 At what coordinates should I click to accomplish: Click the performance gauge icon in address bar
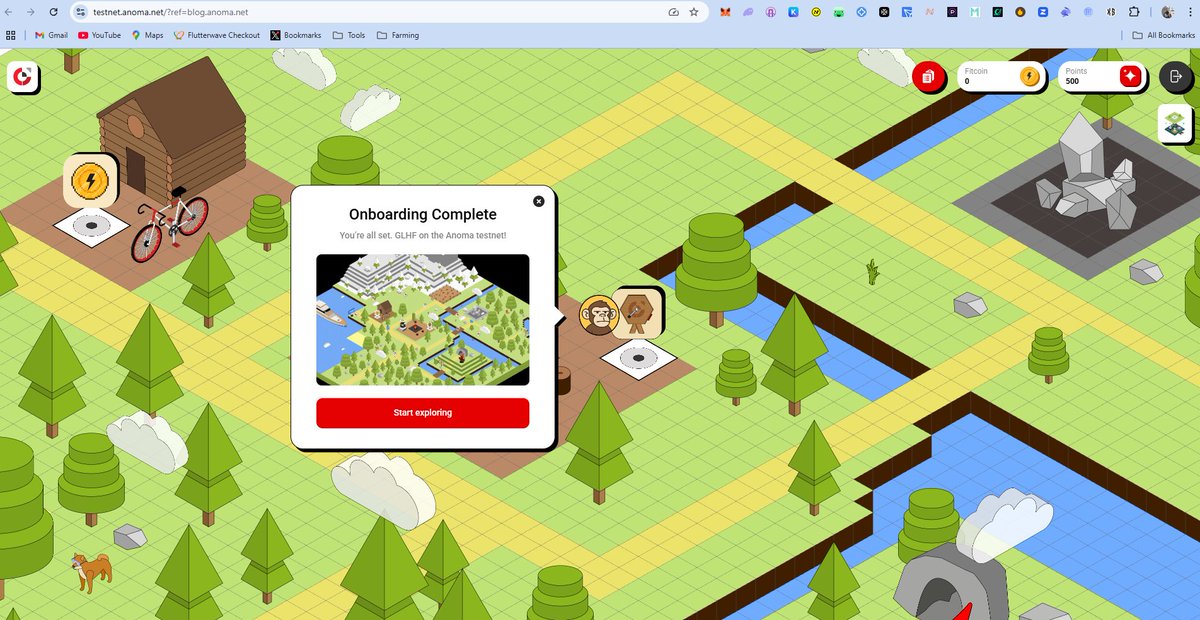pos(673,12)
